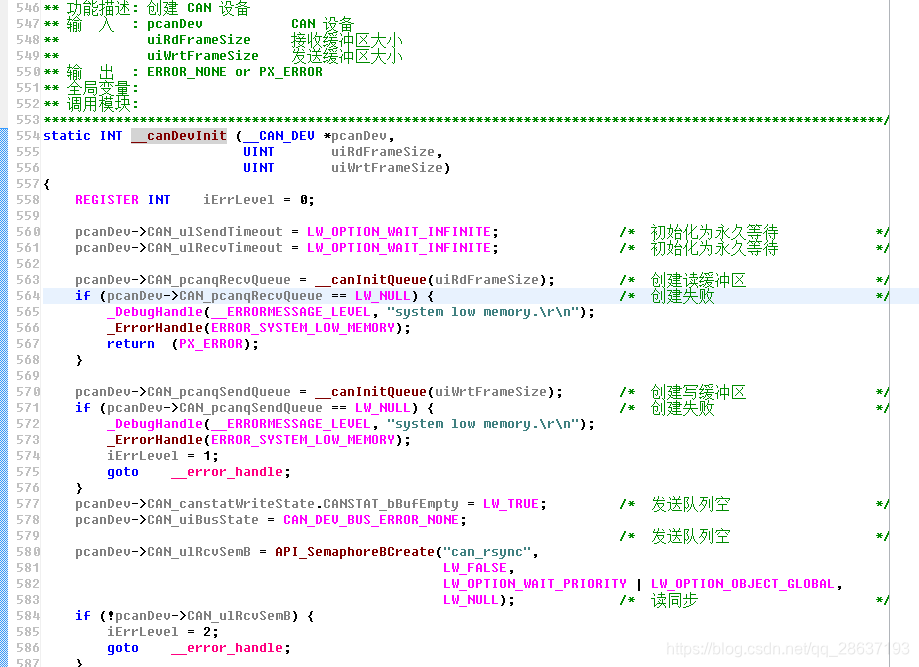Click API_SemaphoreBCreate call on line 580

point(355,552)
